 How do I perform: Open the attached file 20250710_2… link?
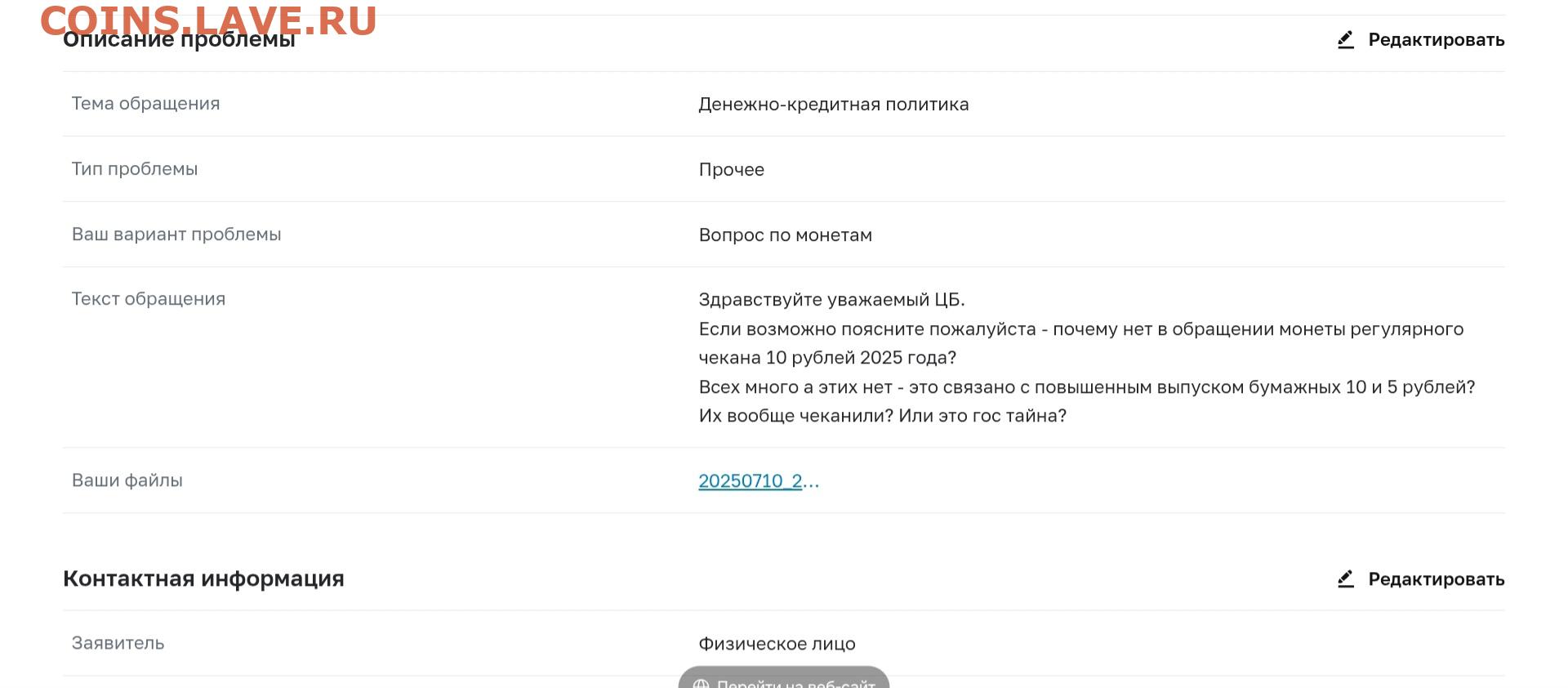(x=758, y=481)
